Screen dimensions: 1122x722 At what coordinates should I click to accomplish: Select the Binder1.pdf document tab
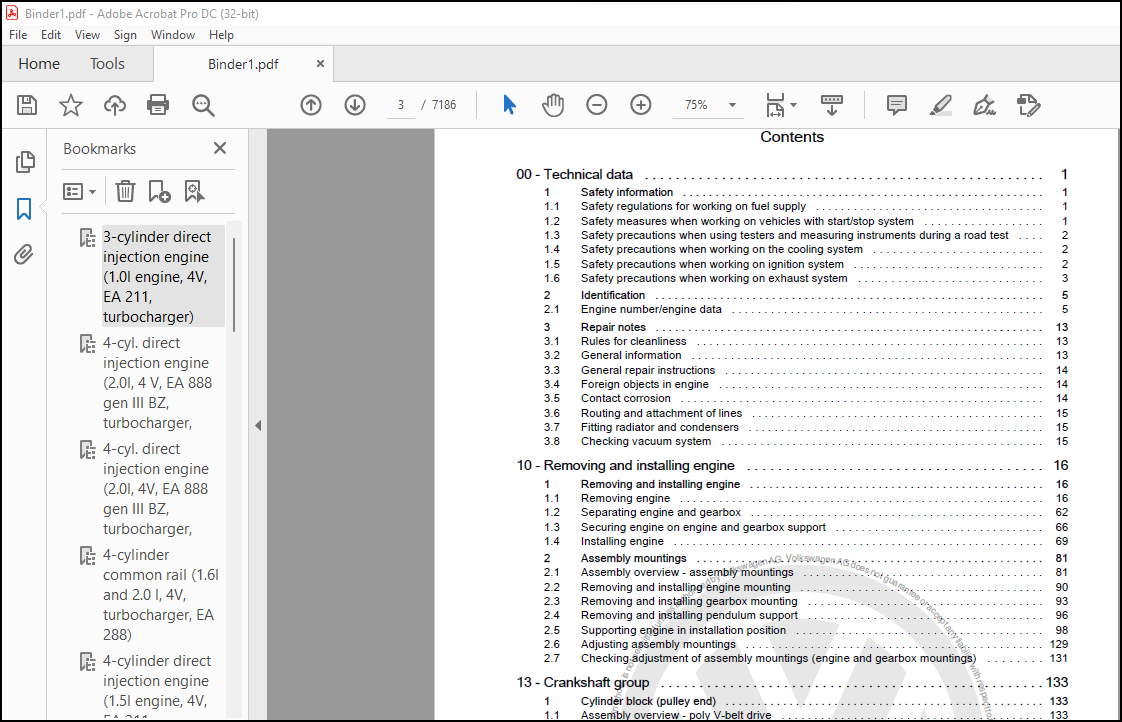[243, 64]
